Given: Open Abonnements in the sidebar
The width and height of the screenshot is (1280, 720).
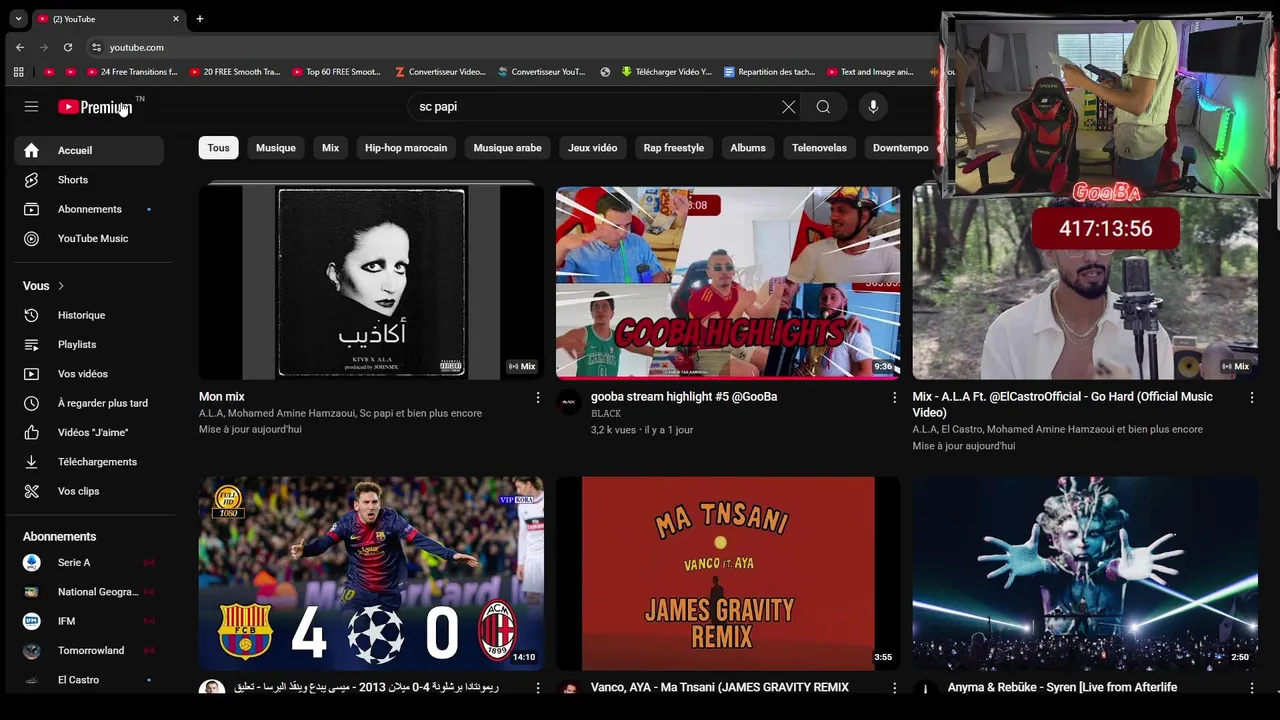Looking at the screenshot, I should click(x=89, y=209).
